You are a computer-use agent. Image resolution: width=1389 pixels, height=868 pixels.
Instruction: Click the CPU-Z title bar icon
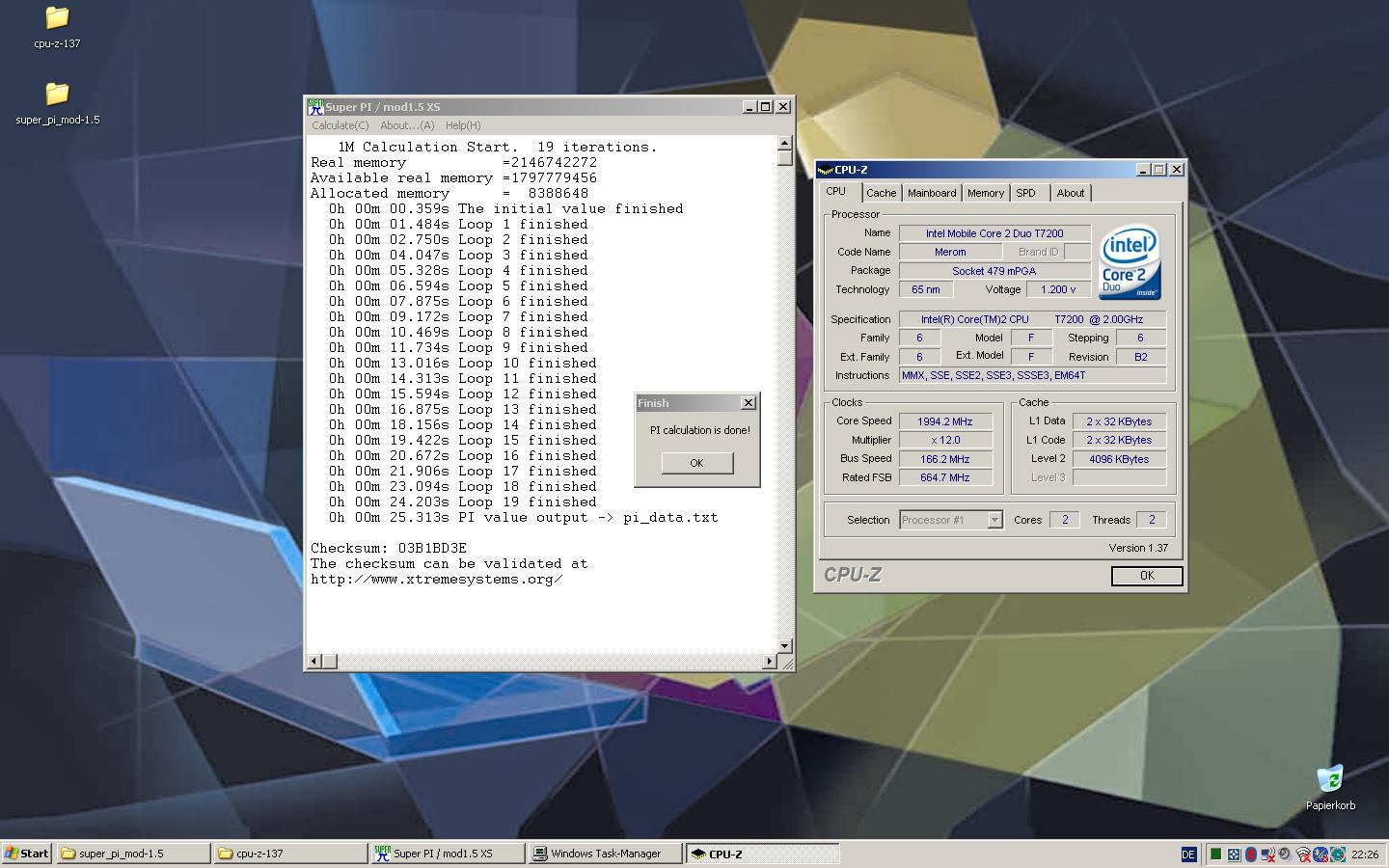point(825,170)
